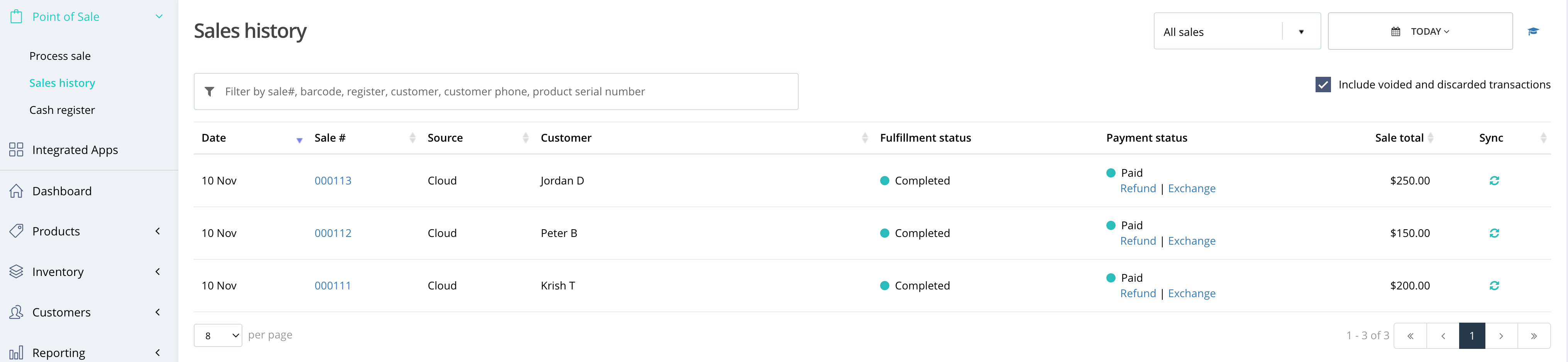Go to the last page of results
Screen dimensions: 1568x362
(1534, 336)
